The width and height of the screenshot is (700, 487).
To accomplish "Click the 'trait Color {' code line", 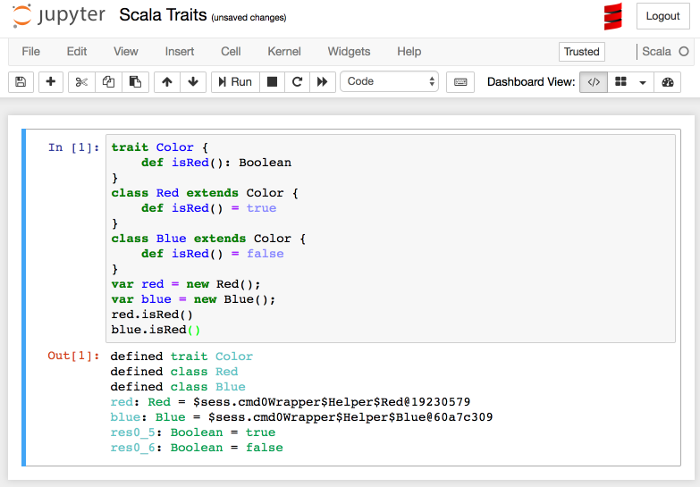I will [x=160, y=147].
